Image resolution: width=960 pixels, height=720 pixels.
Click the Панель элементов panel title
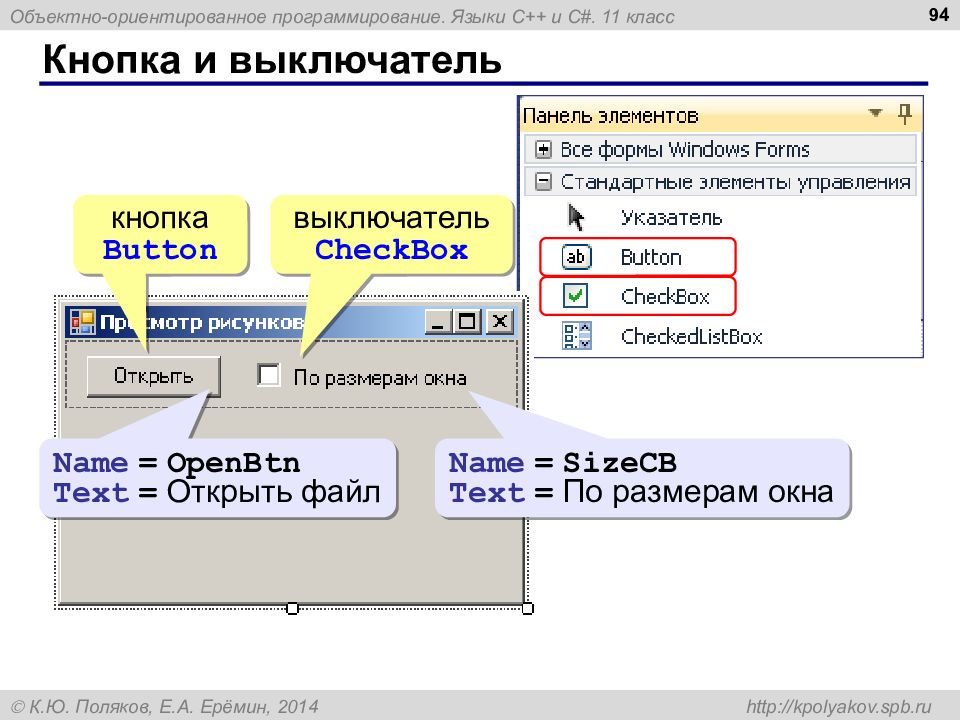click(610, 116)
